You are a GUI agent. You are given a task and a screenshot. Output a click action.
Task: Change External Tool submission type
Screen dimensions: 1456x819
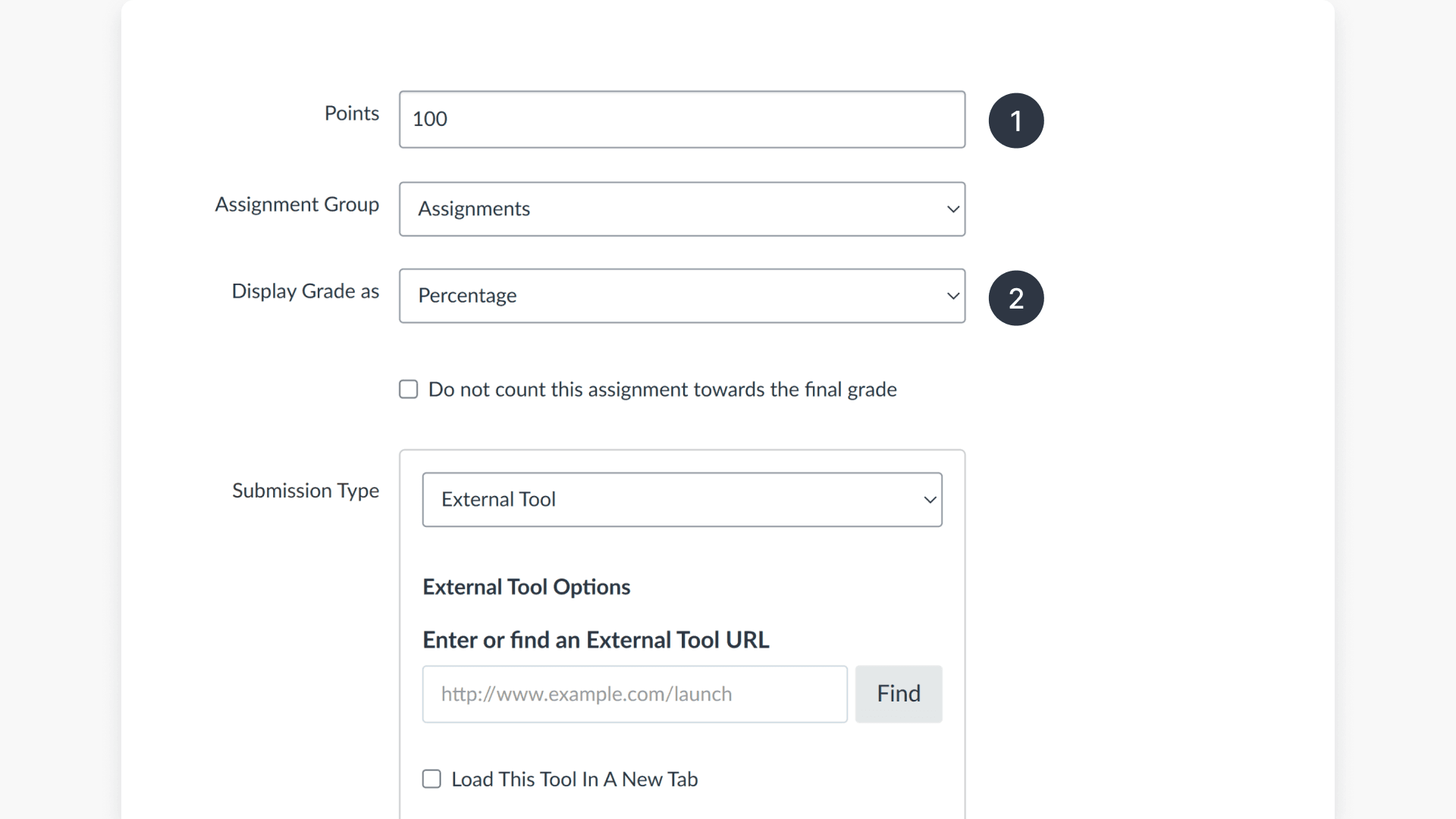681,499
